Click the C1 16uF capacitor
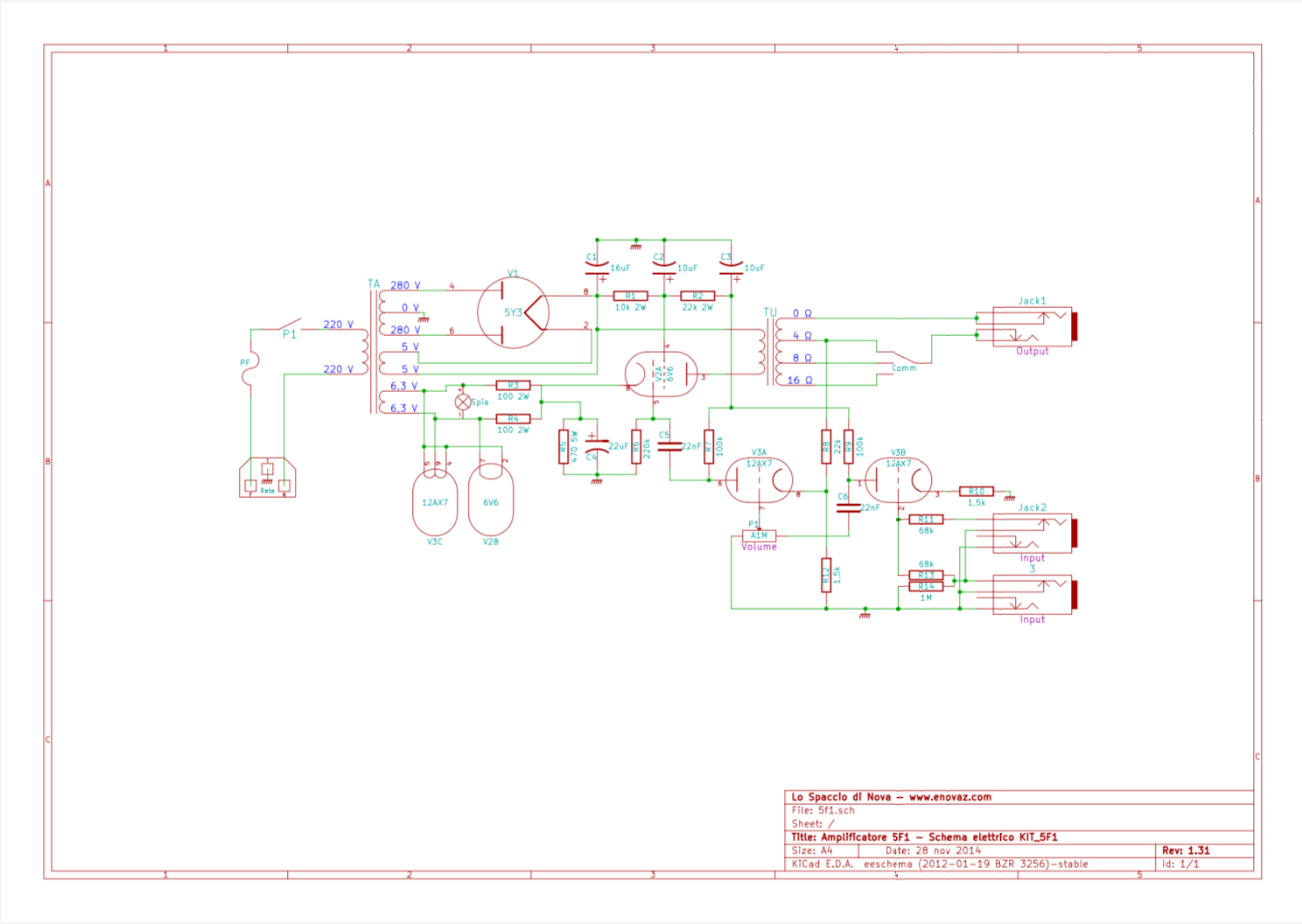The height and width of the screenshot is (924, 1302). pos(597,268)
